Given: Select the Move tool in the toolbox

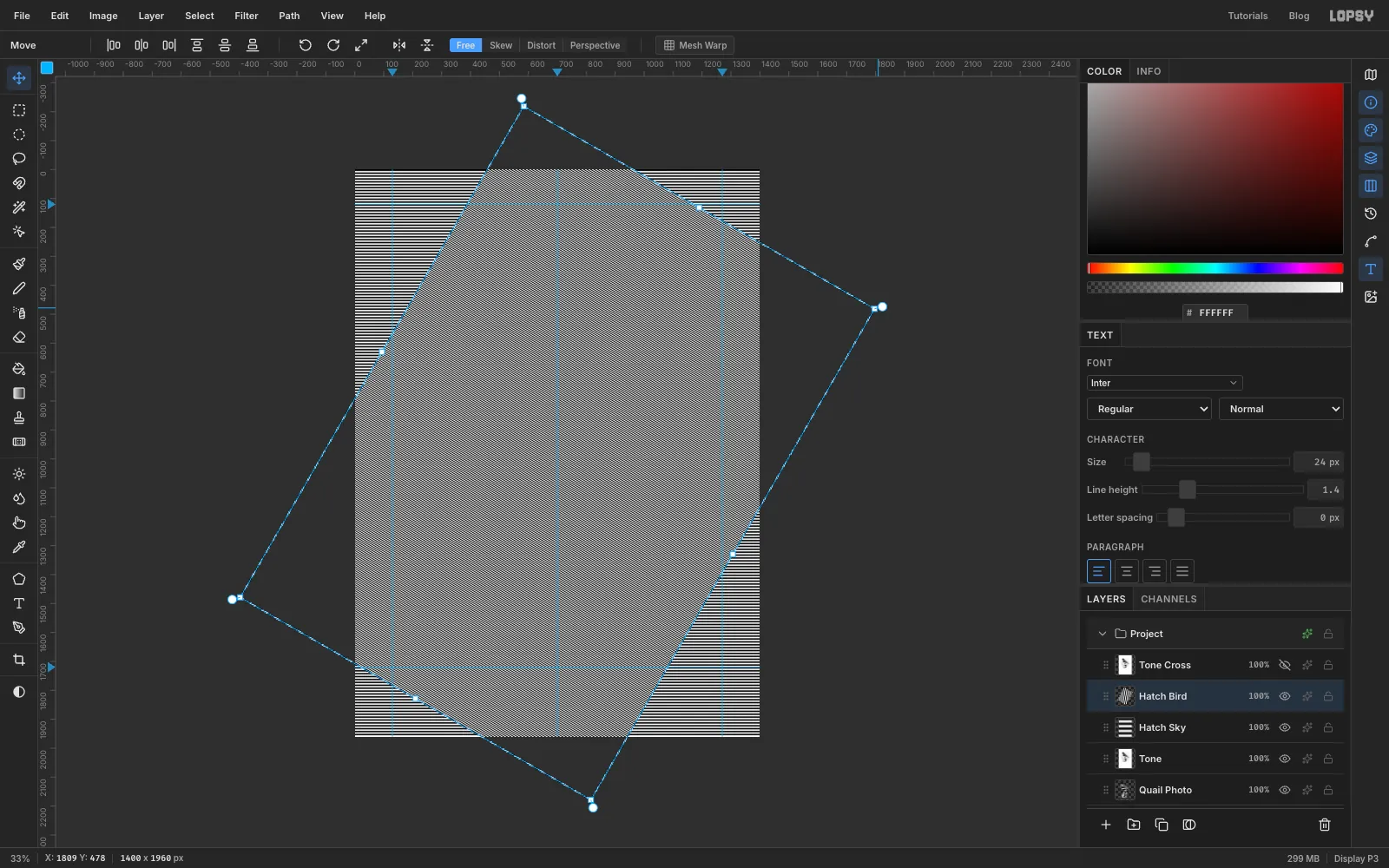Looking at the screenshot, I should 18,78.
